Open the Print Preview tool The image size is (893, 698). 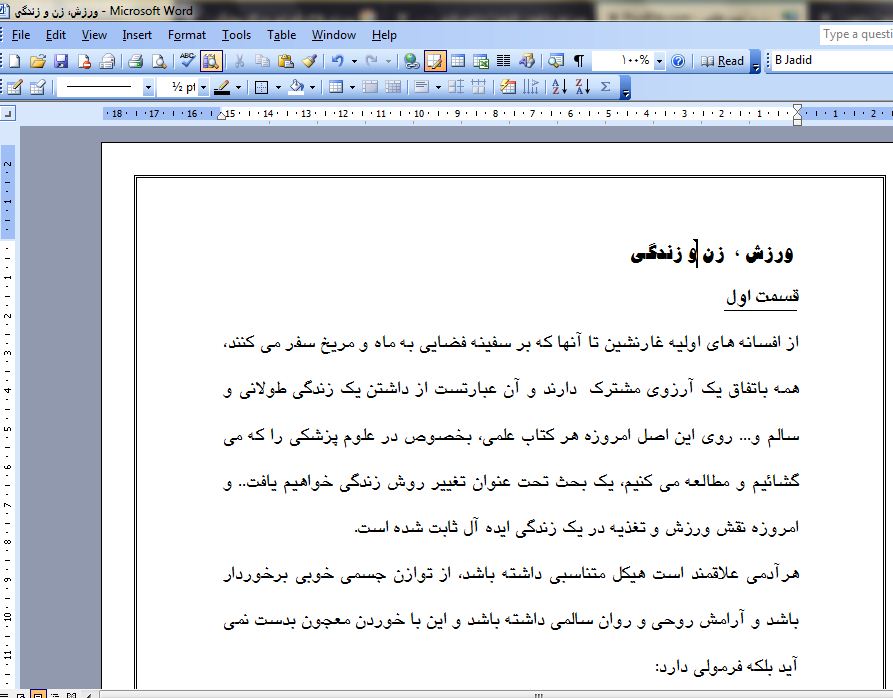coord(158,61)
